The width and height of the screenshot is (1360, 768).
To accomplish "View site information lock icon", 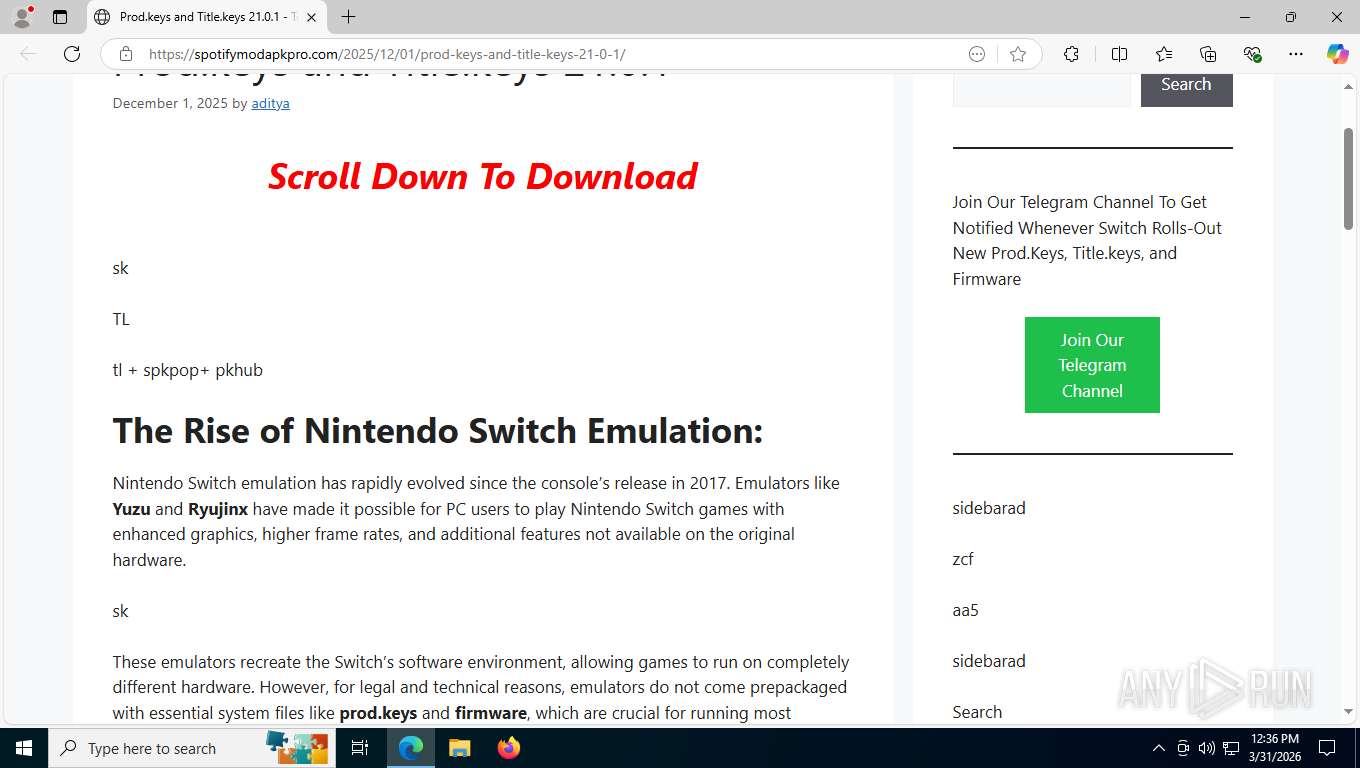I will [126, 54].
